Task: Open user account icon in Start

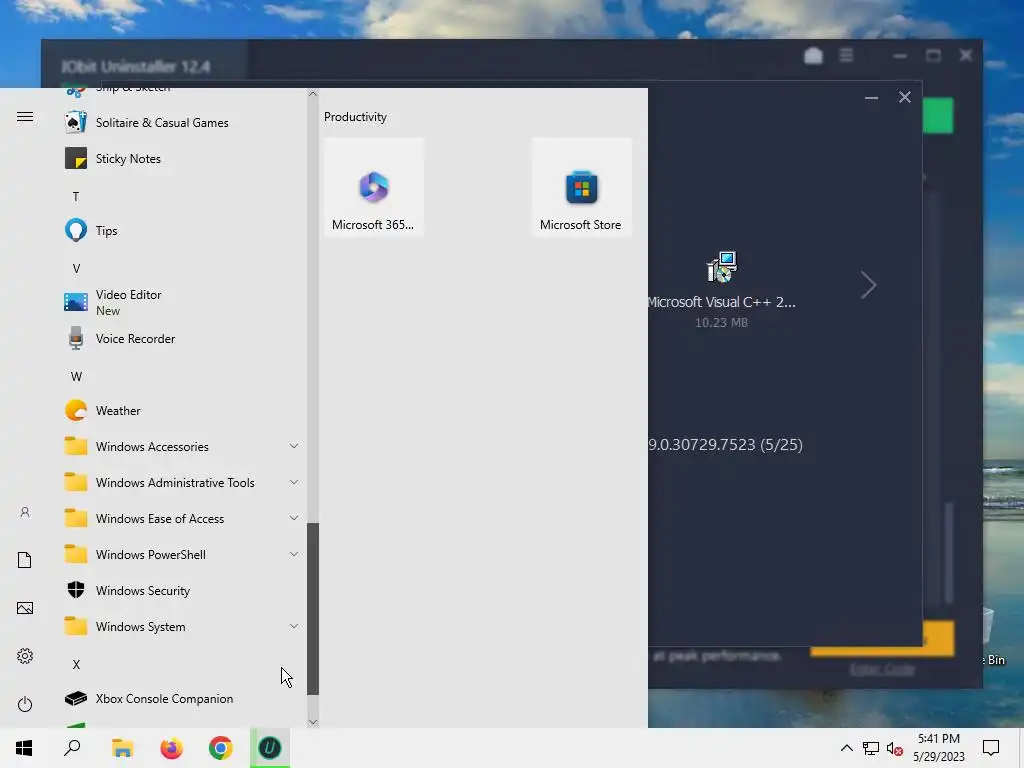Action: pyautogui.click(x=25, y=513)
